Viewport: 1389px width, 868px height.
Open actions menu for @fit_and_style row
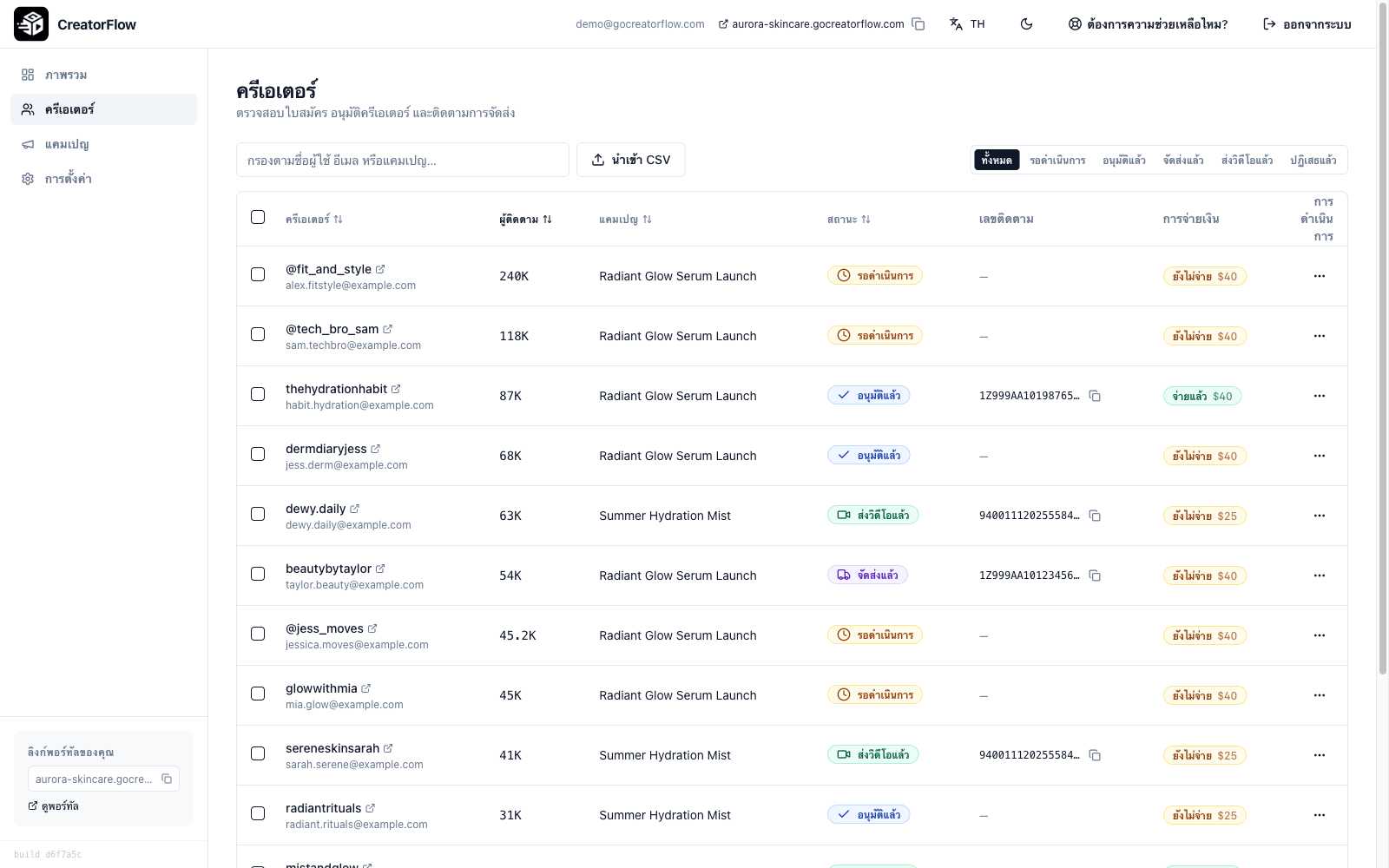pos(1320,276)
